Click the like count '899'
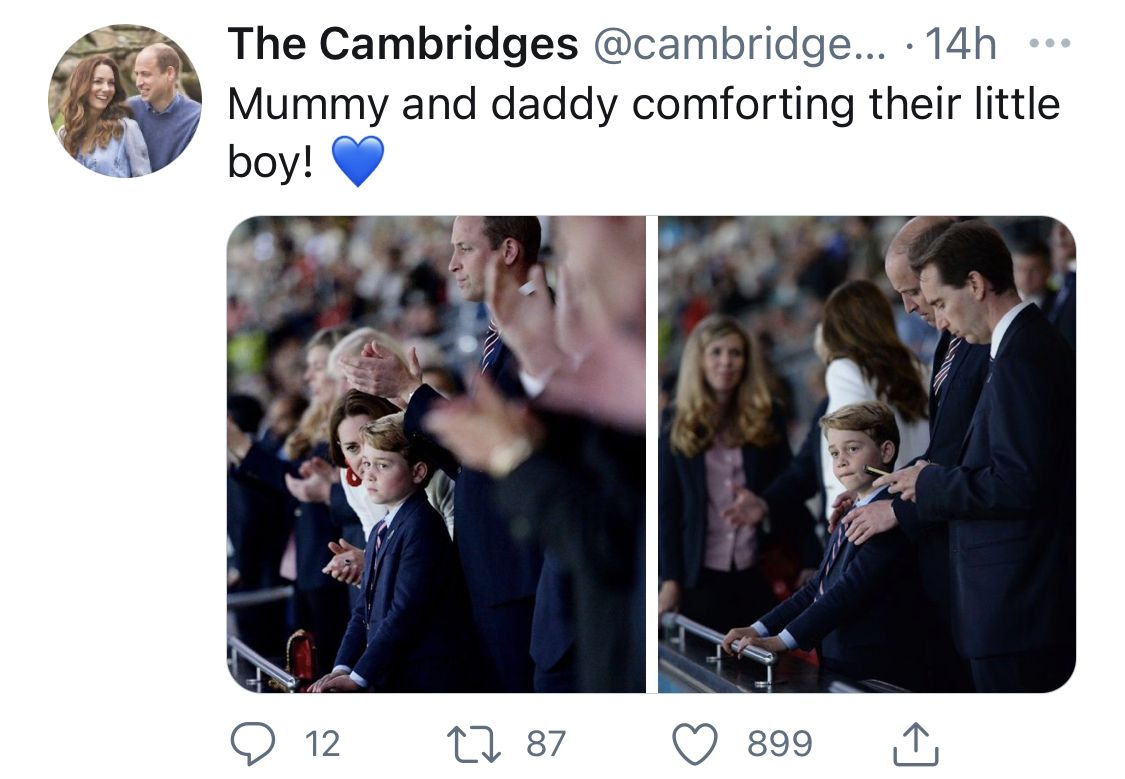The height and width of the screenshot is (779, 1125). 780,743
